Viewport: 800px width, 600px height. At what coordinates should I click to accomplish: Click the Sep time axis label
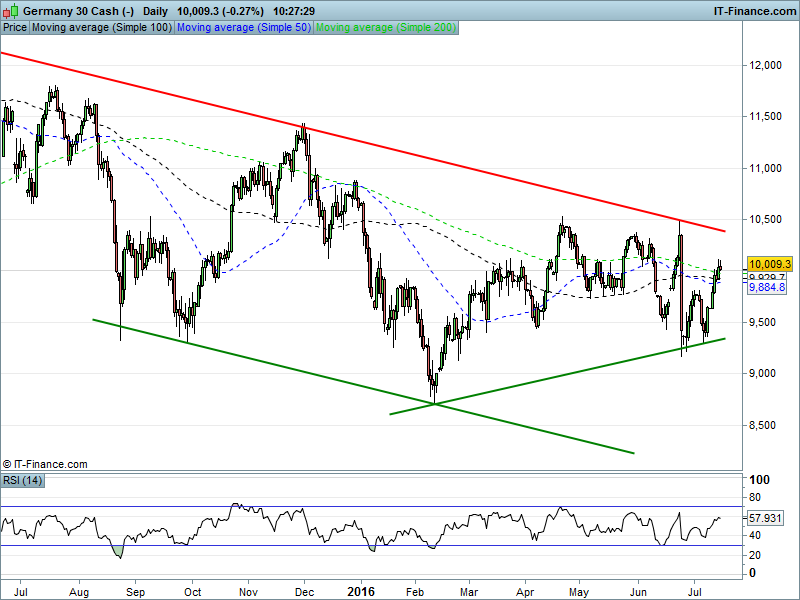[x=135, y=592]
